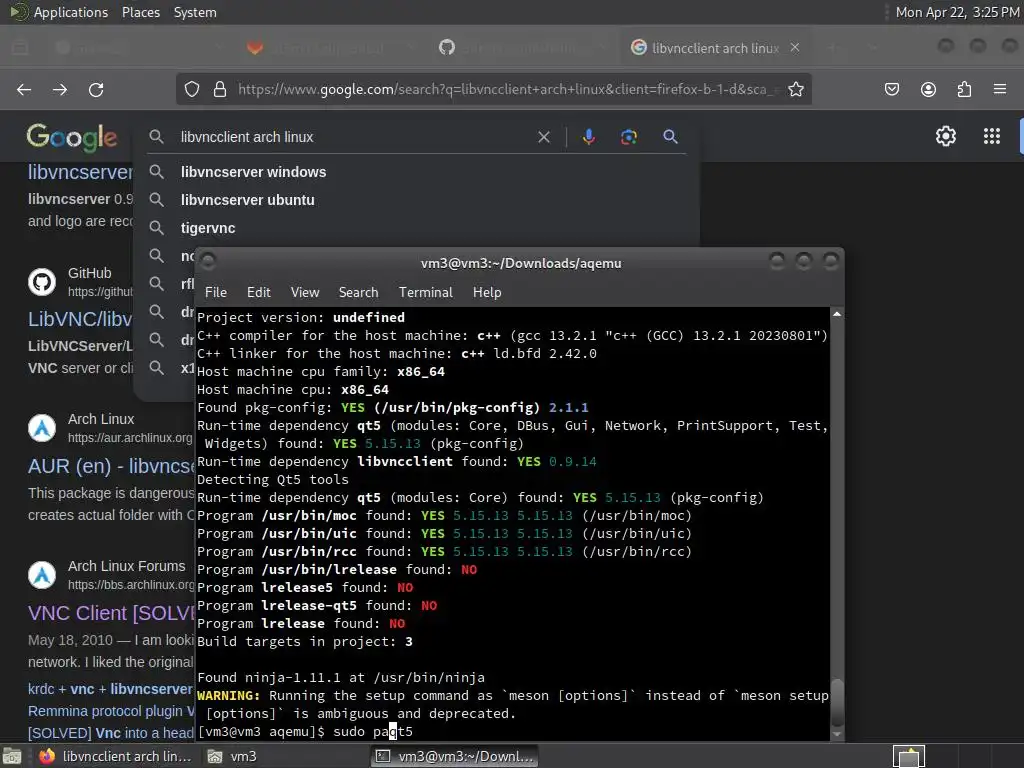Image resolution: width=1024 pixels, height=768 pixels.
Task: Open the terminal Help menu
Action: click(487, 292)
